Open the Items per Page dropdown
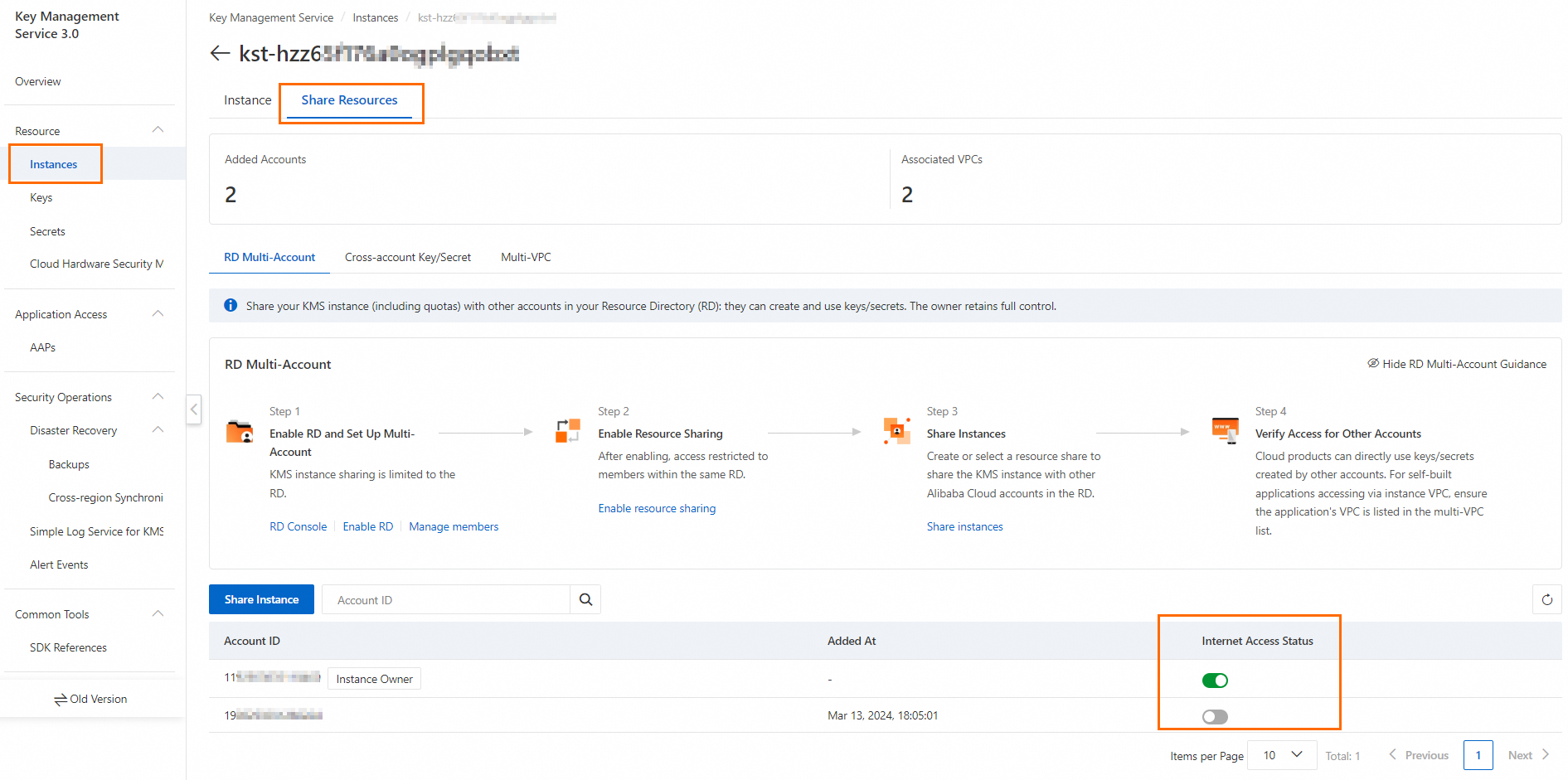The height and width of the screenshot is (780, 1568). pyautogui.click(x=1282, y=755)
